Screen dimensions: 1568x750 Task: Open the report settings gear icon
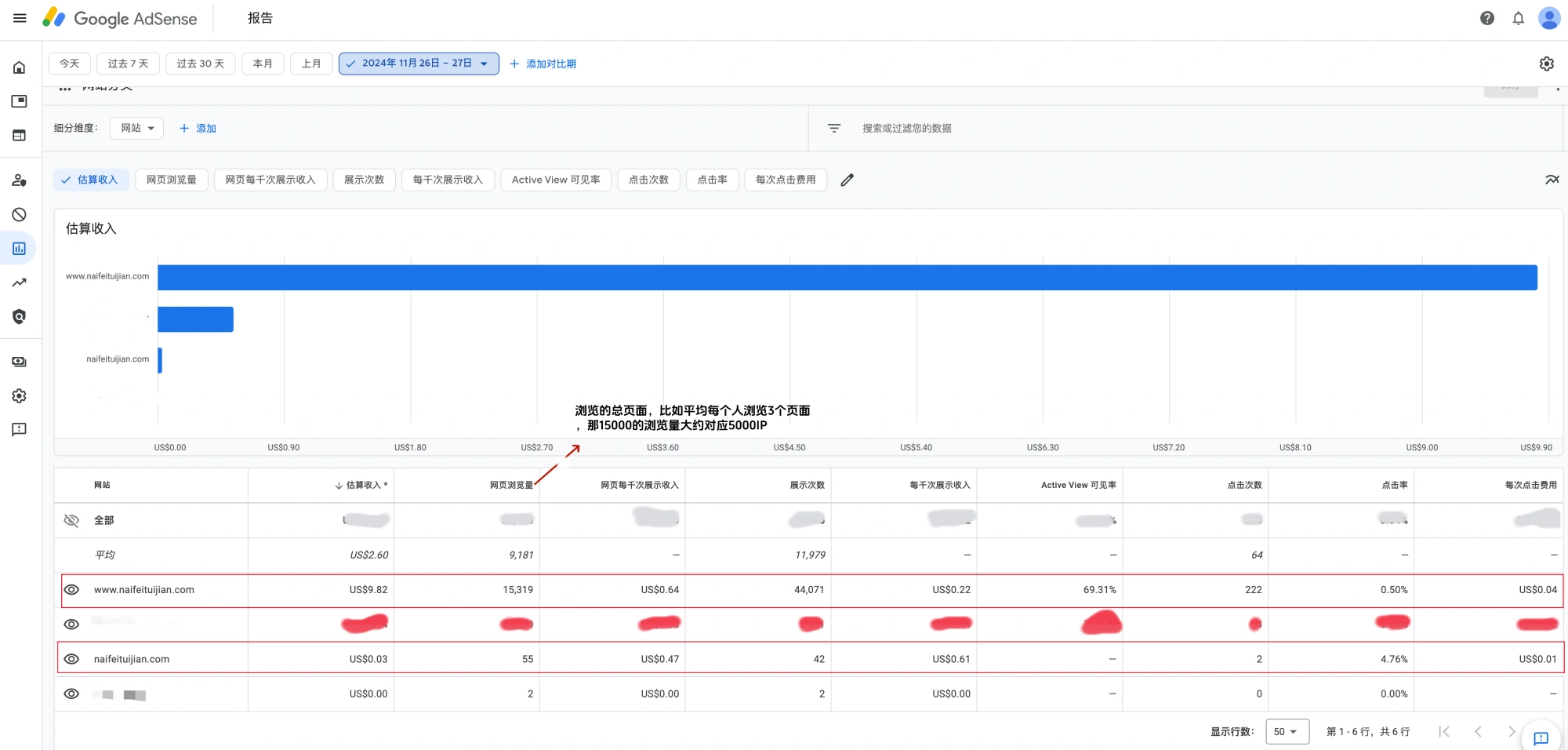1547,64
